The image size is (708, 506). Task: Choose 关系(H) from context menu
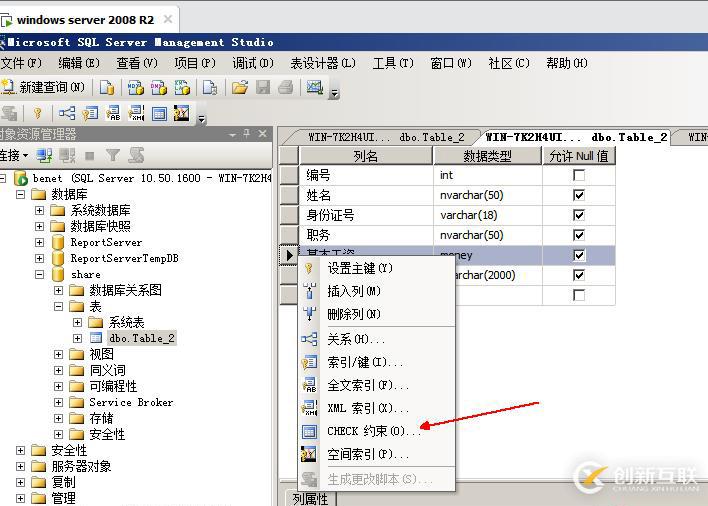[376, 339]
